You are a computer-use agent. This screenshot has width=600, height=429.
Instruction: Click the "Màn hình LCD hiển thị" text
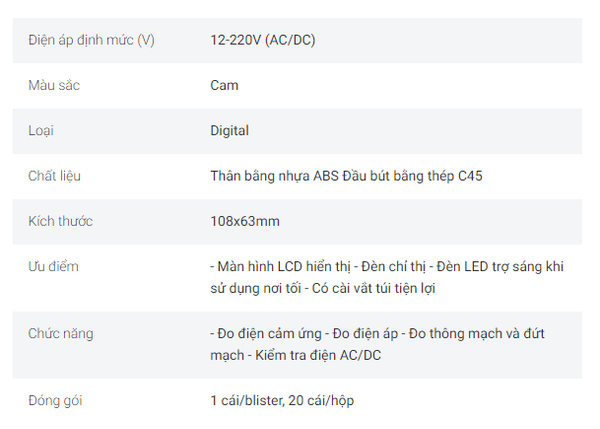[284, 267]
